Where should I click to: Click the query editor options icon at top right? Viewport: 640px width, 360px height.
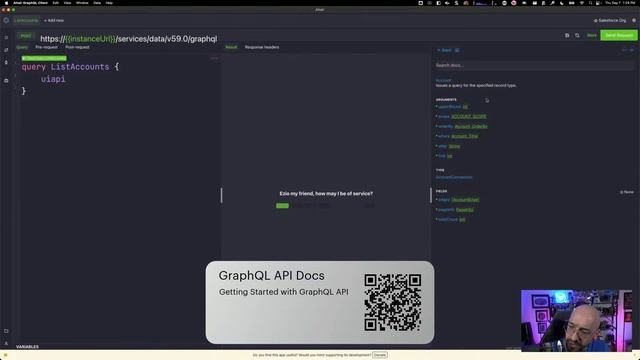pos(214,58)
